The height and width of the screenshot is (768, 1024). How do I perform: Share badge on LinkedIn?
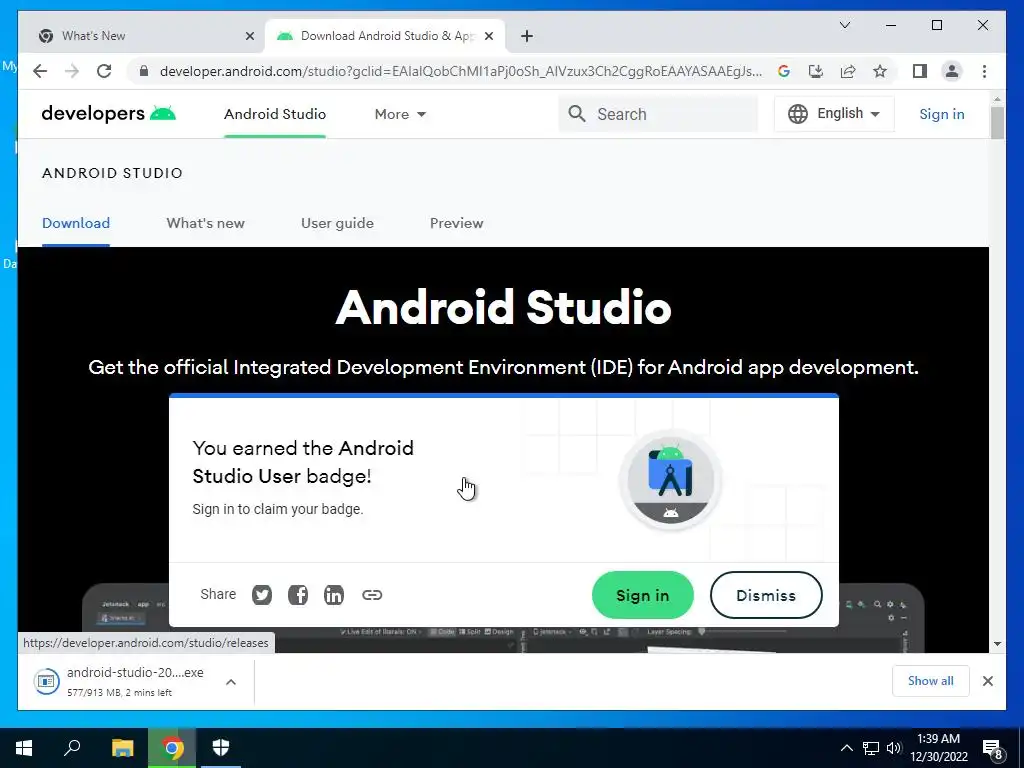click(x=334, y=595)
